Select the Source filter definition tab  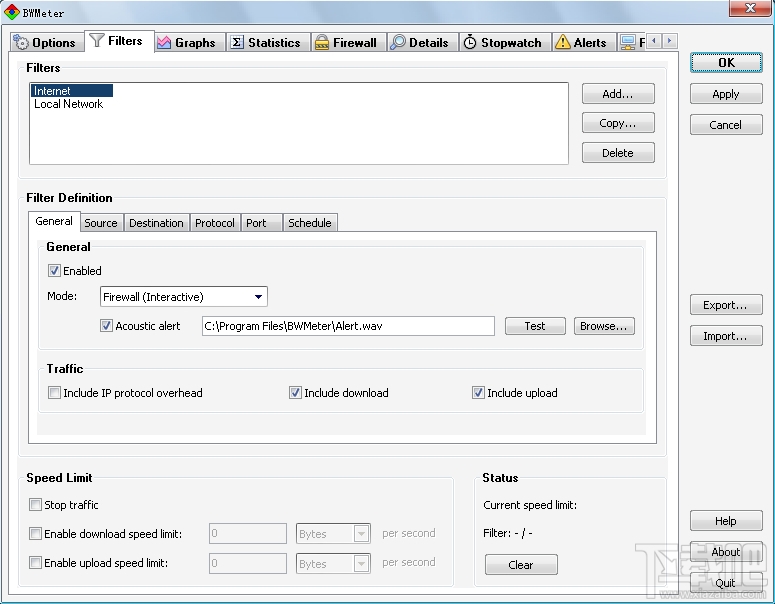click(101, 223)
